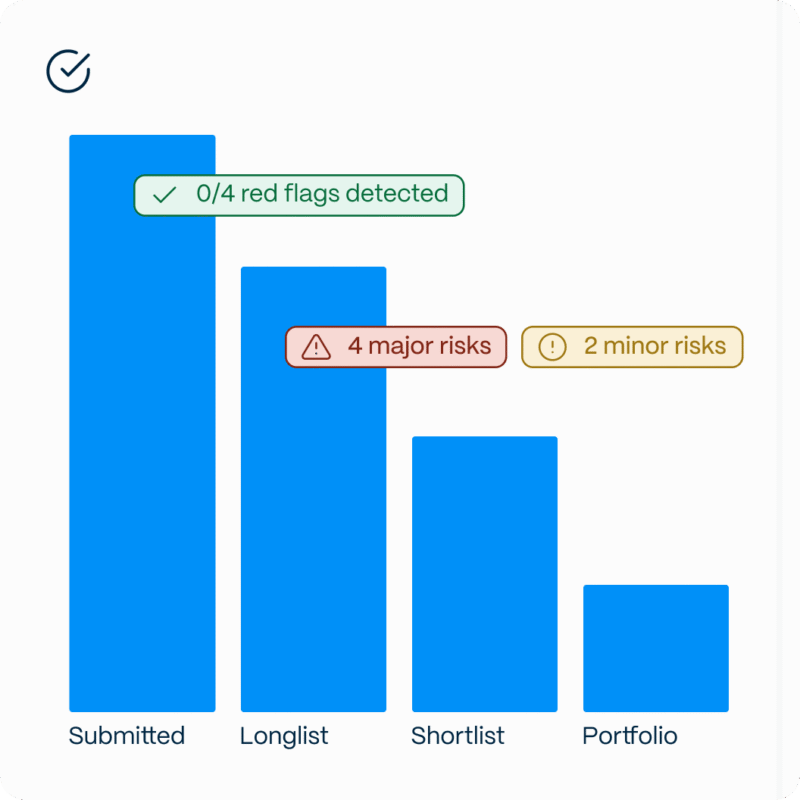Image resolution: width=800 pixels, height=800 pixels.
Task: Click the green checkmark in red flags badge
Action: 164,195
